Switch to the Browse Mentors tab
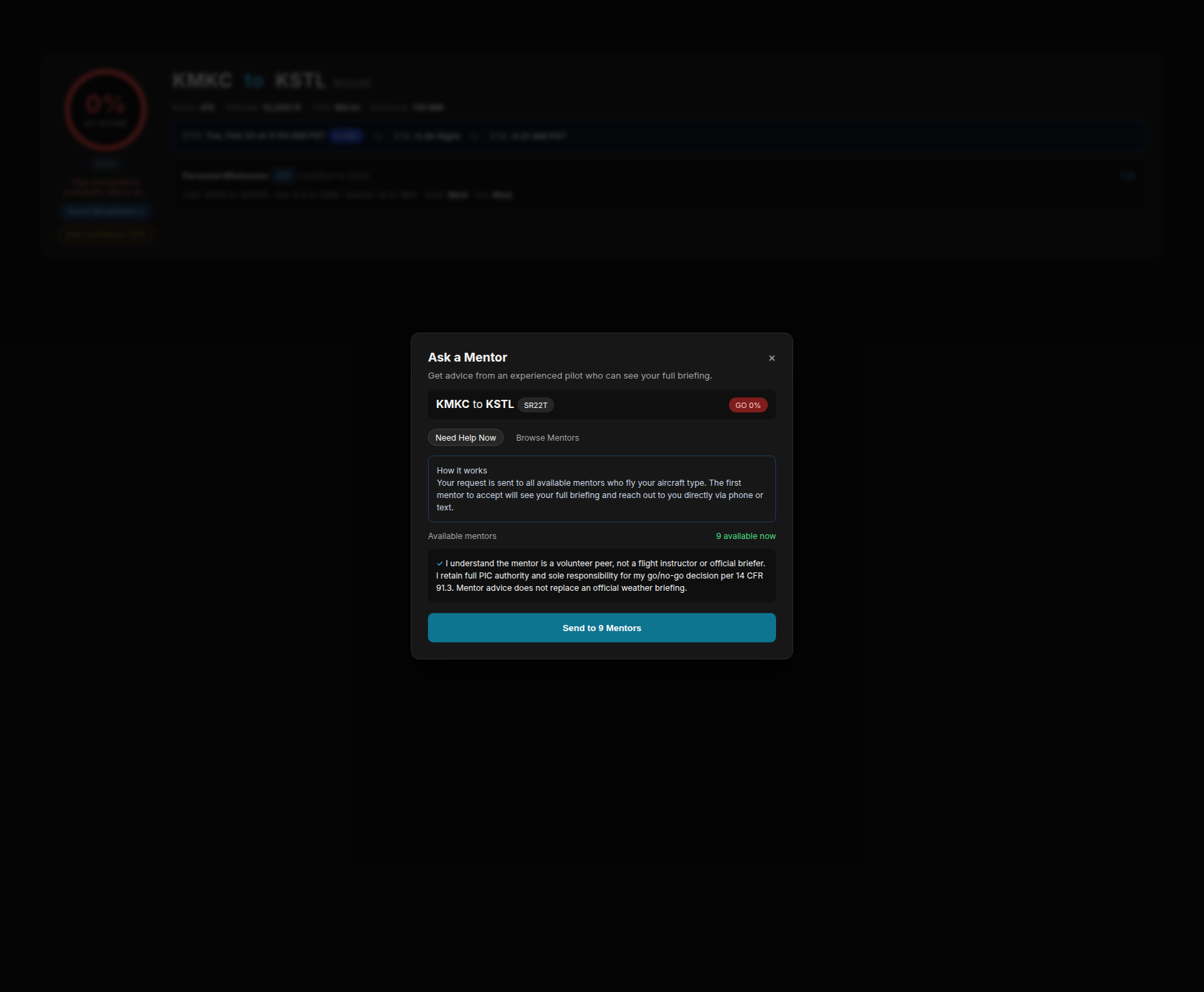This screenshot has width=1204, height=992. (547, 438)
